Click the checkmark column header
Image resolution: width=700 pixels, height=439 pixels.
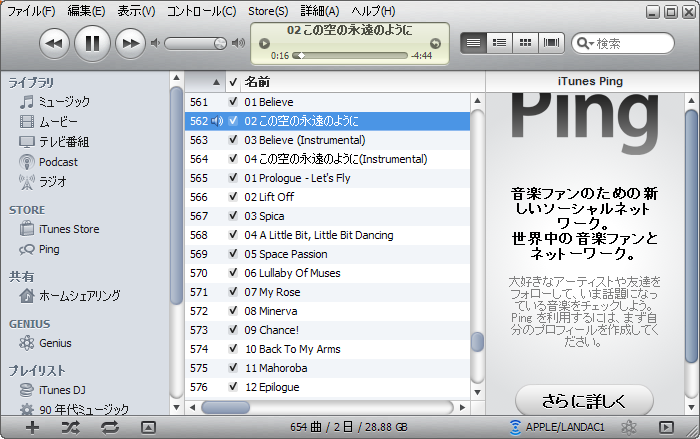tap(233, 82)
